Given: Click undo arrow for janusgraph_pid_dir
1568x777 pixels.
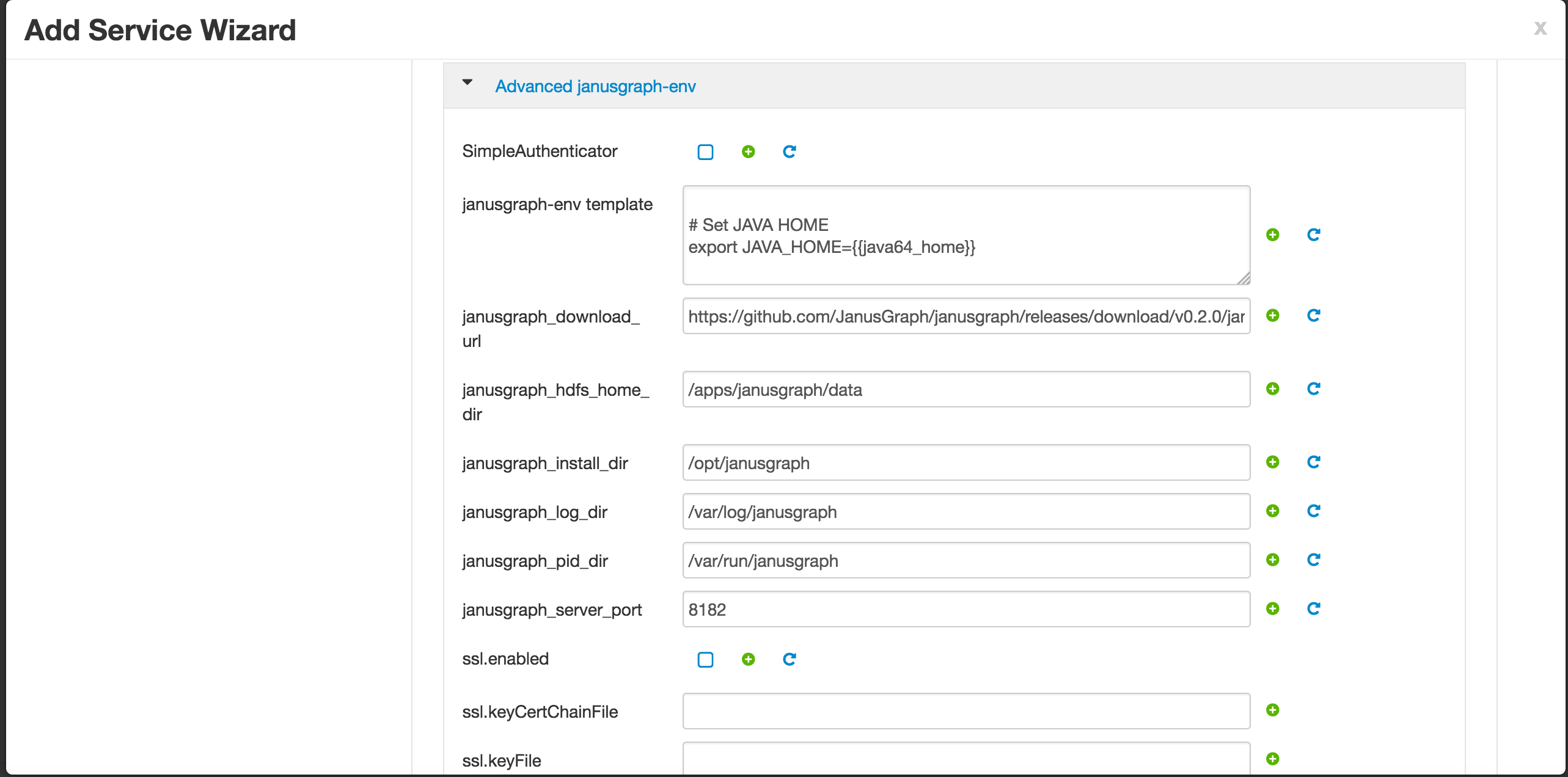Looking at the screenshot, I should pyautogui.click(x=1314, y=560).
